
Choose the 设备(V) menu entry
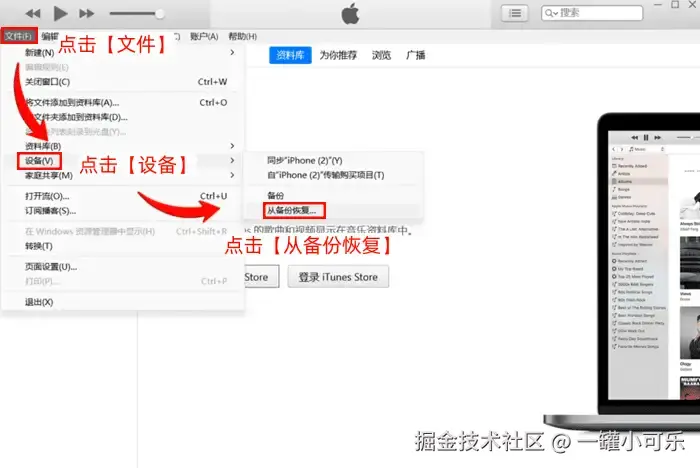tap(123, 160)
